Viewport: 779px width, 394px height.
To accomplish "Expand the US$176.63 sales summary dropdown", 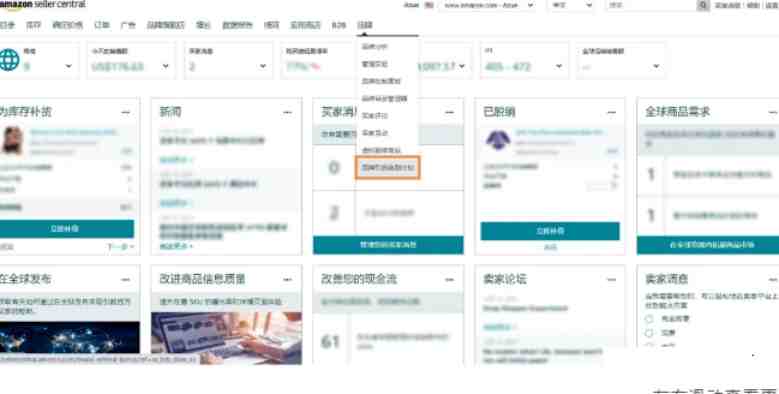I will [165, 66].
